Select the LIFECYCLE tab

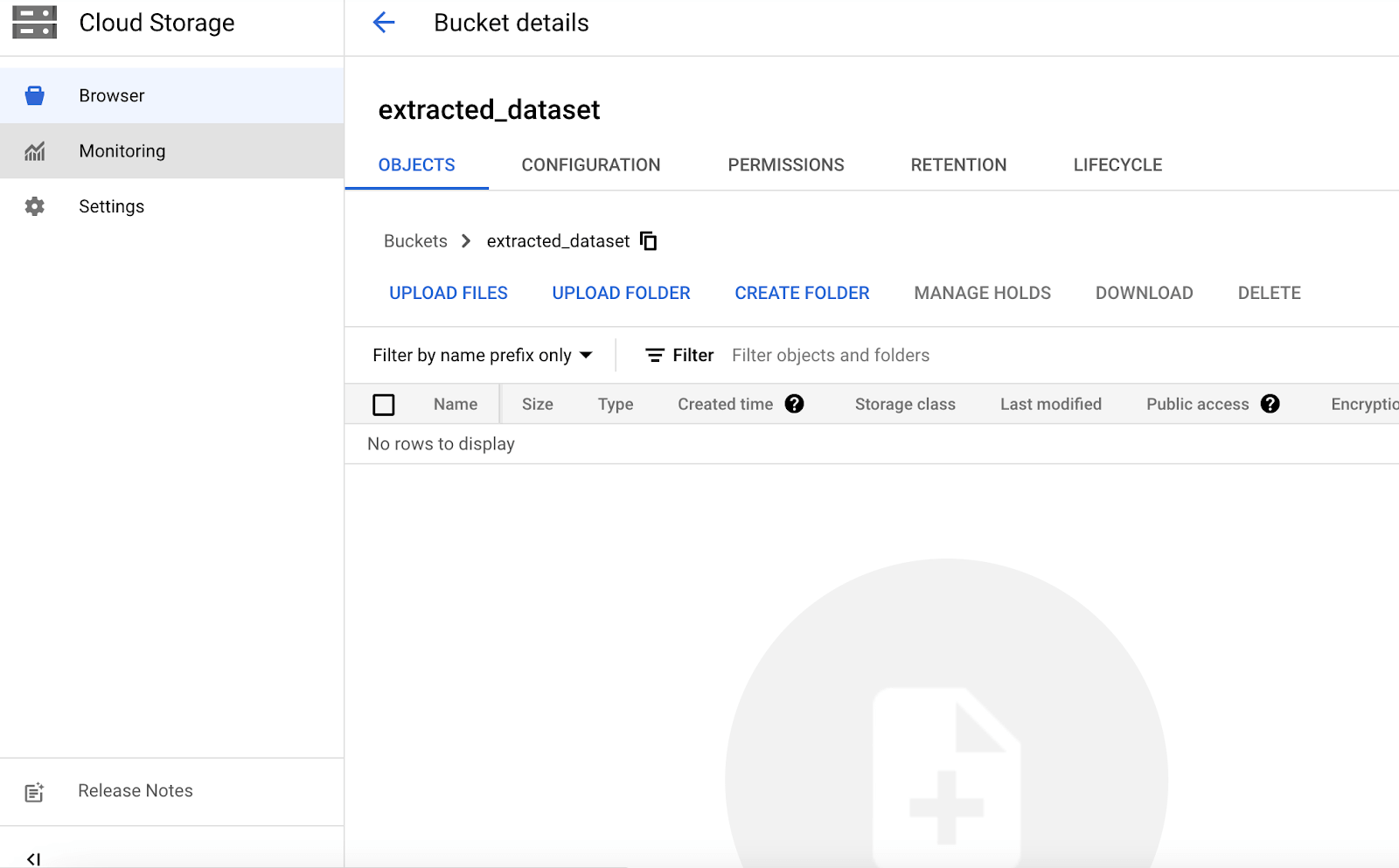coord(1117,164)
